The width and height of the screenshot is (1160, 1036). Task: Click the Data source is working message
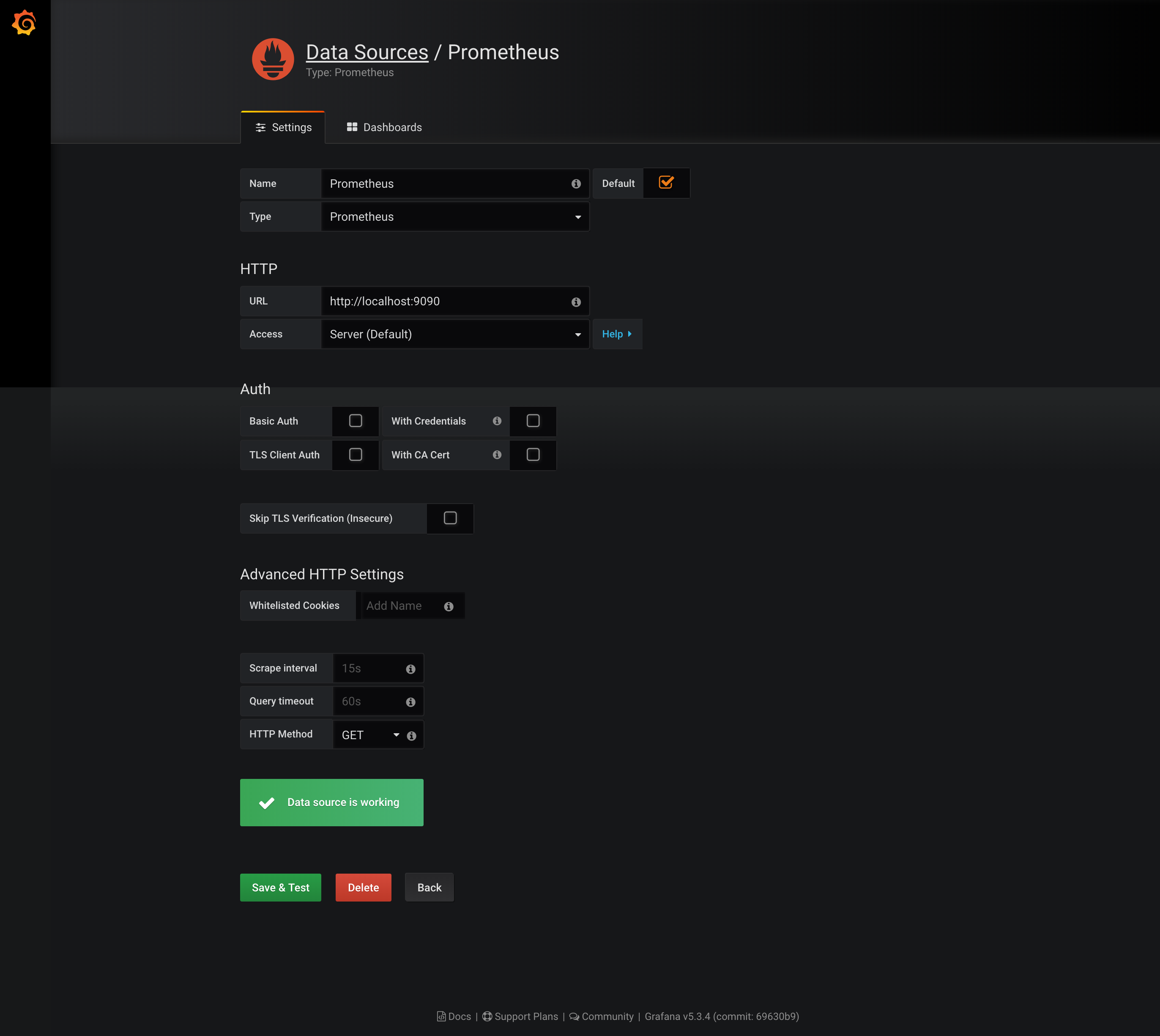point(331,803)
